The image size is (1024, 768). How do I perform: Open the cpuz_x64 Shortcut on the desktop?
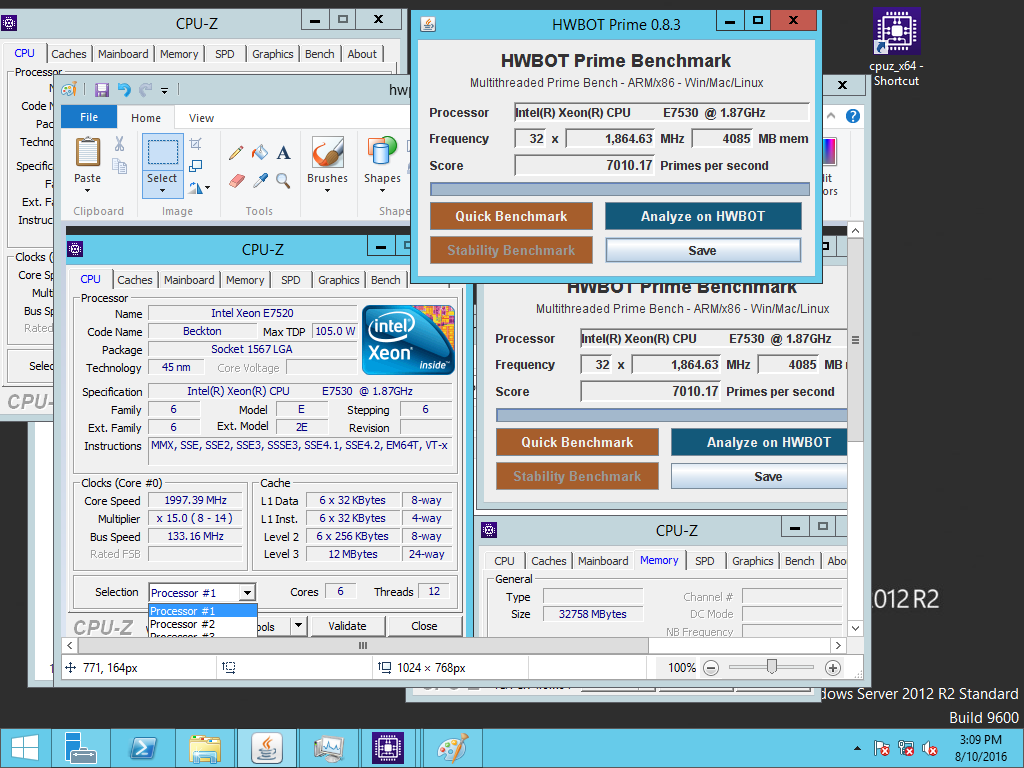click(897, 47)
